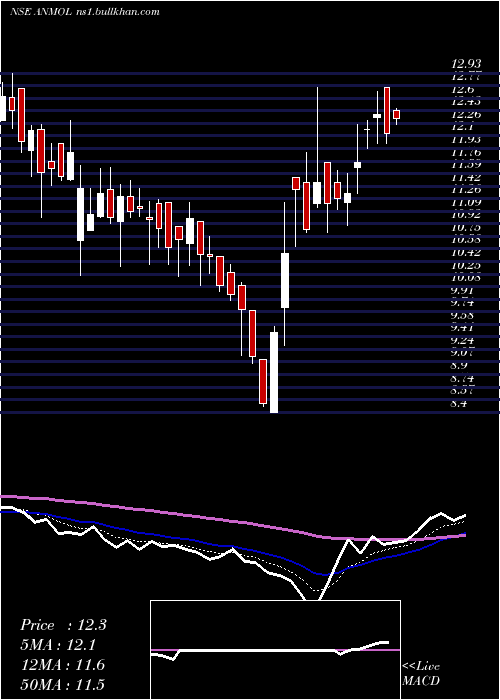Click the 9.91 price axis label
The width and height of the screenshot is (500, 700).
pyautogui.click(x=462, y=290)
